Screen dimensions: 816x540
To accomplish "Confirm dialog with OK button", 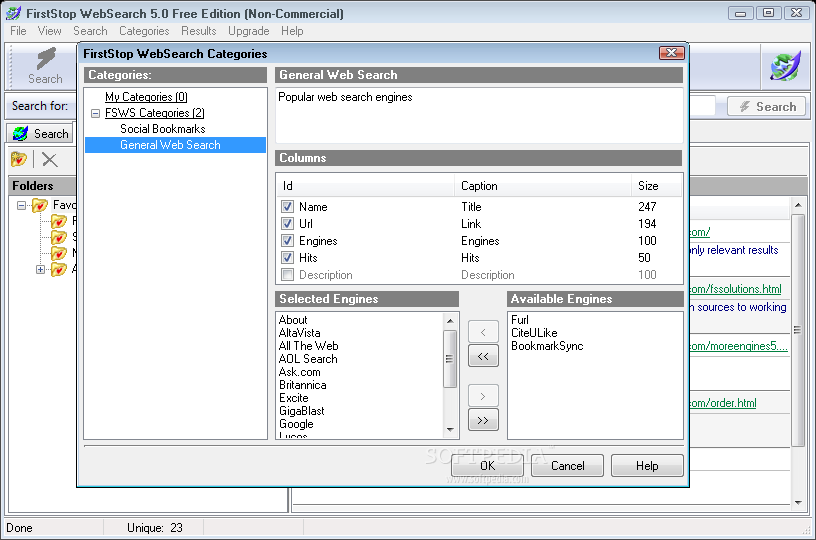I will click(x=487, y=466).
